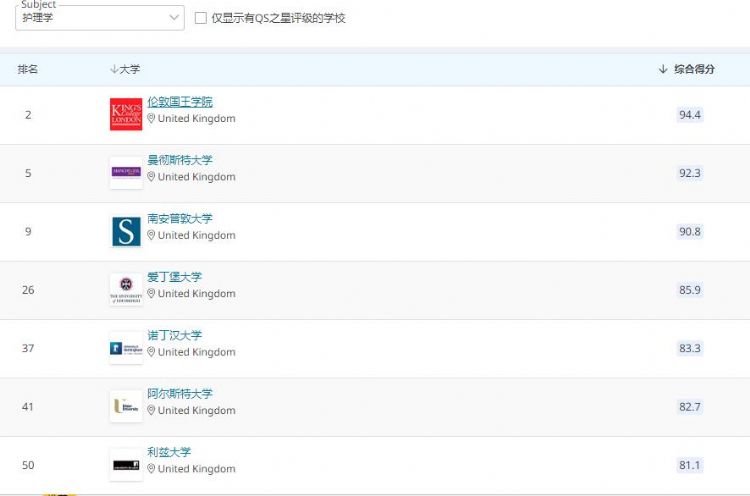The image size is (750, 496).
Task: Click location pin icon under 伦敦国王学院
Action: (151, 118)
